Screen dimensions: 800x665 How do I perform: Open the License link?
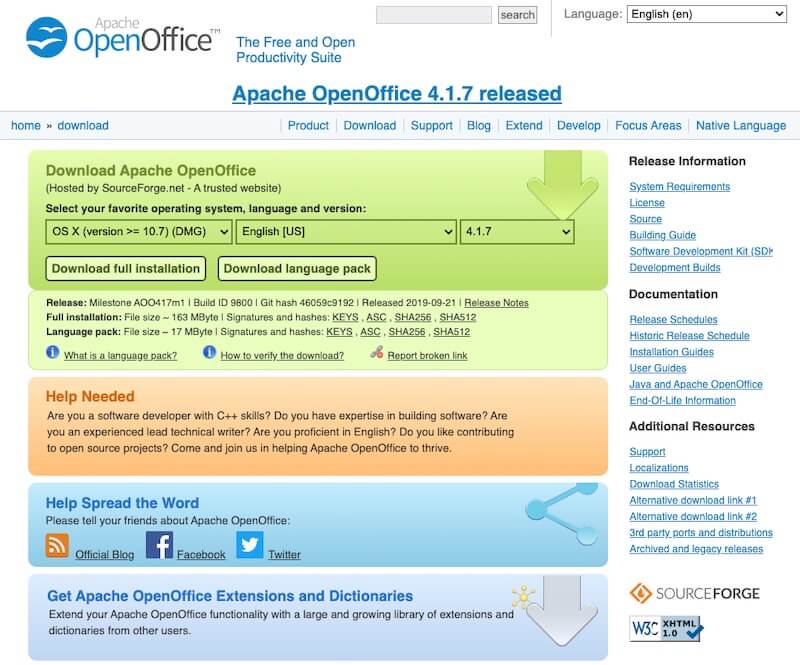tap(647, 203)
